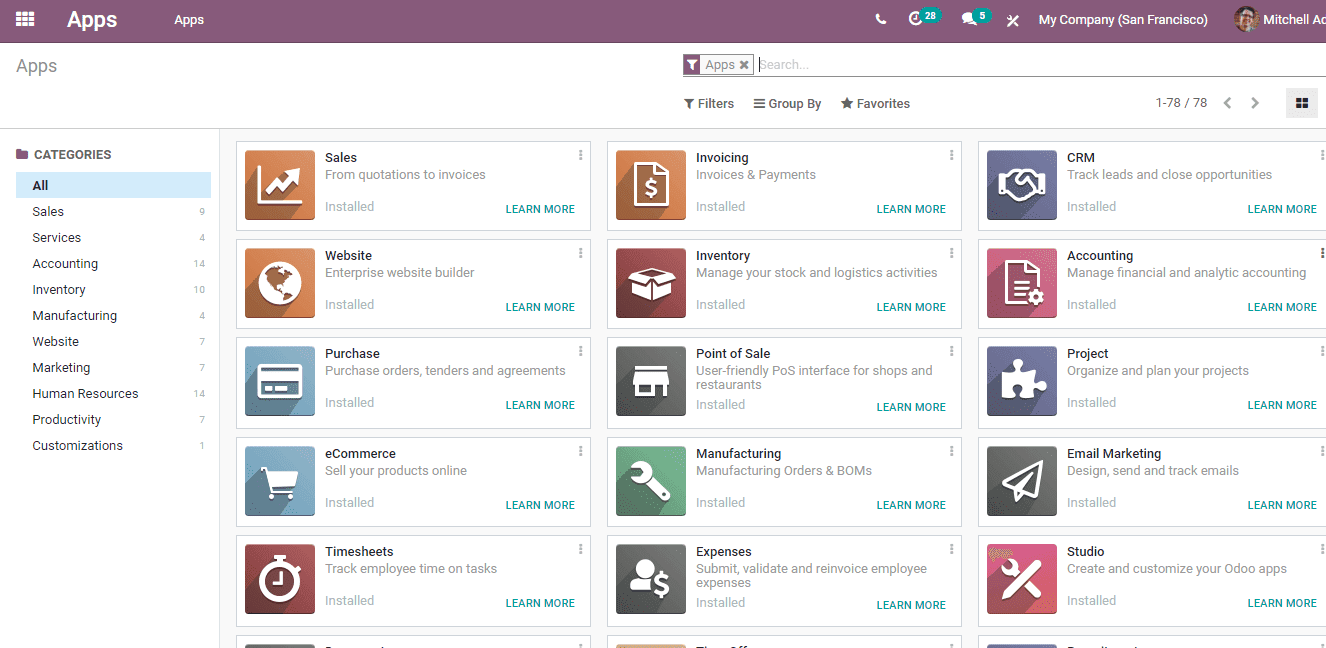Switch to kanban view icon
Image resolution: width=1326 pixels, height=648 pixels.
click(x=1301, y=103)
